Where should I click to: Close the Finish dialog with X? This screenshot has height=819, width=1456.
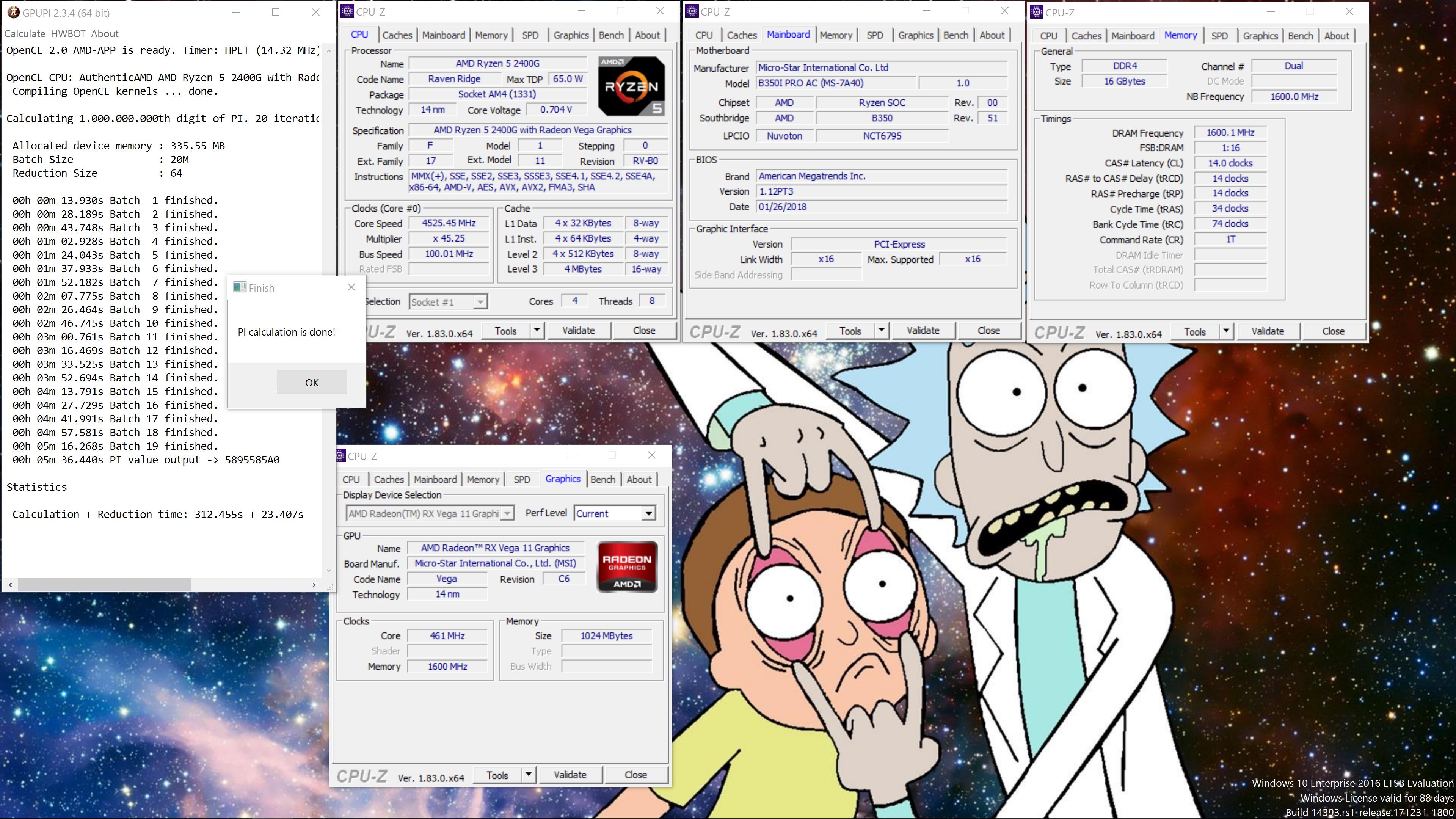coord(351,287)
